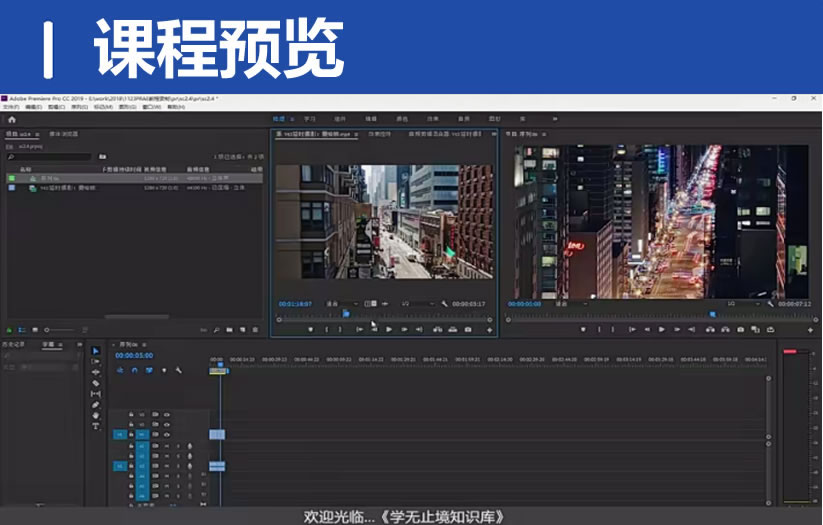
Task: Hide track V3 with its eye icon
Action: click(167, 414)
